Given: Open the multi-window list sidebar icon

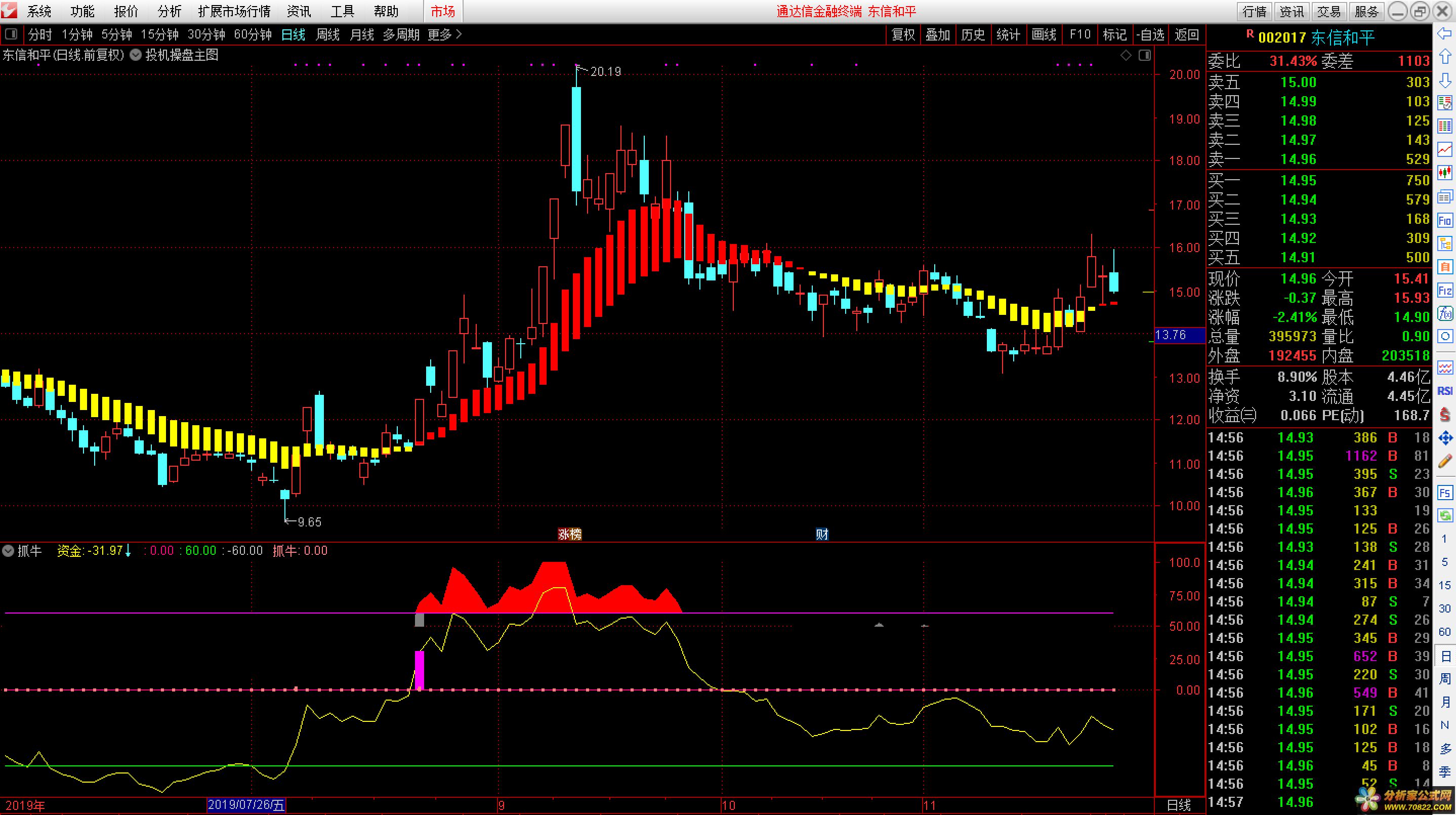Looking at the screenshot, I should tap(1445, 196).
